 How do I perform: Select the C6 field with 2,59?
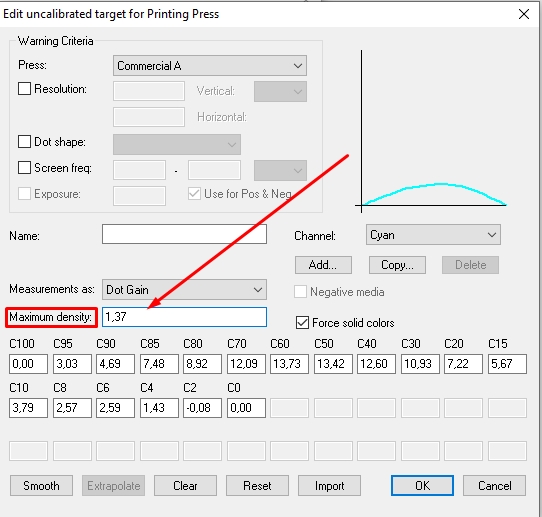pyautogui.click(x=115, y=408)
